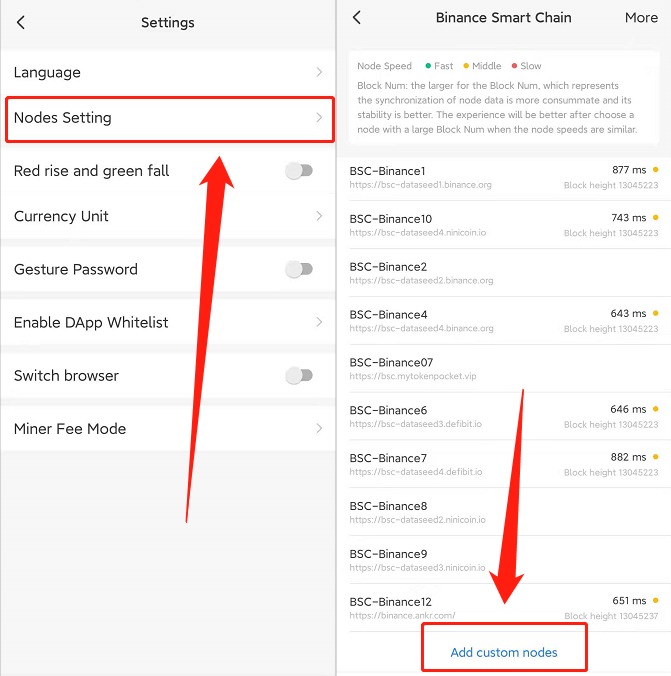Open Currency Unit chevron arrow
This screenshot has height=676, width=671.
point(319,216)
